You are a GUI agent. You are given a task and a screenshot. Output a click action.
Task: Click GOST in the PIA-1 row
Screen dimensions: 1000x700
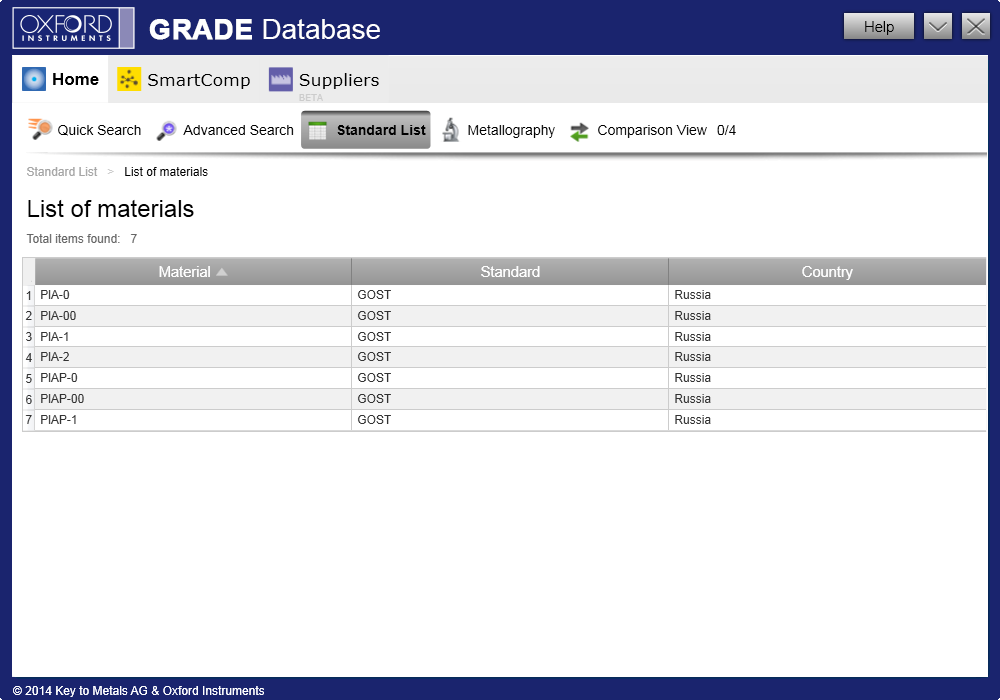coord(374,337)
